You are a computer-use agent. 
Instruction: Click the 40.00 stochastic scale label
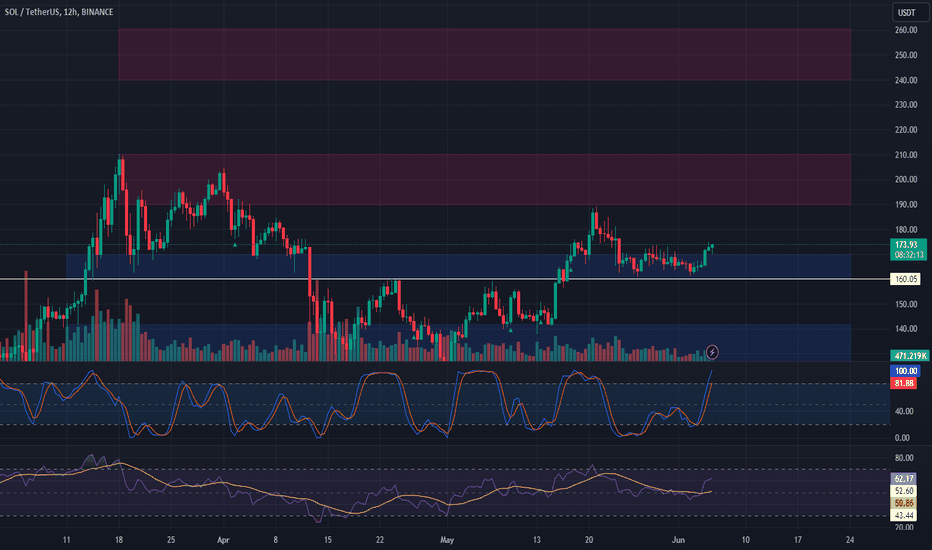click(x=902, y=411)
